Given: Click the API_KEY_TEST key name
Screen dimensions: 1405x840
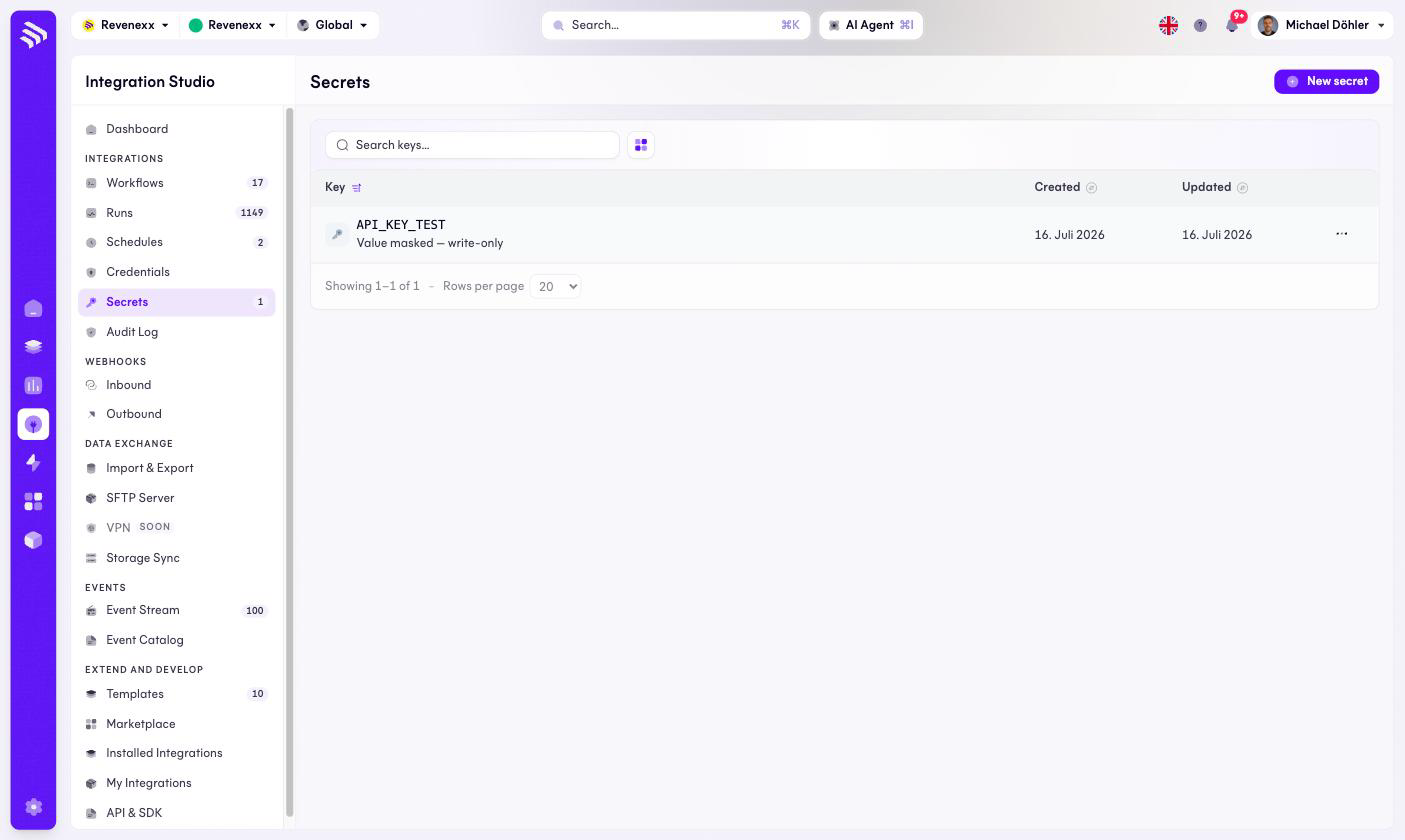Looking at the screenshot, I should 401,225.
